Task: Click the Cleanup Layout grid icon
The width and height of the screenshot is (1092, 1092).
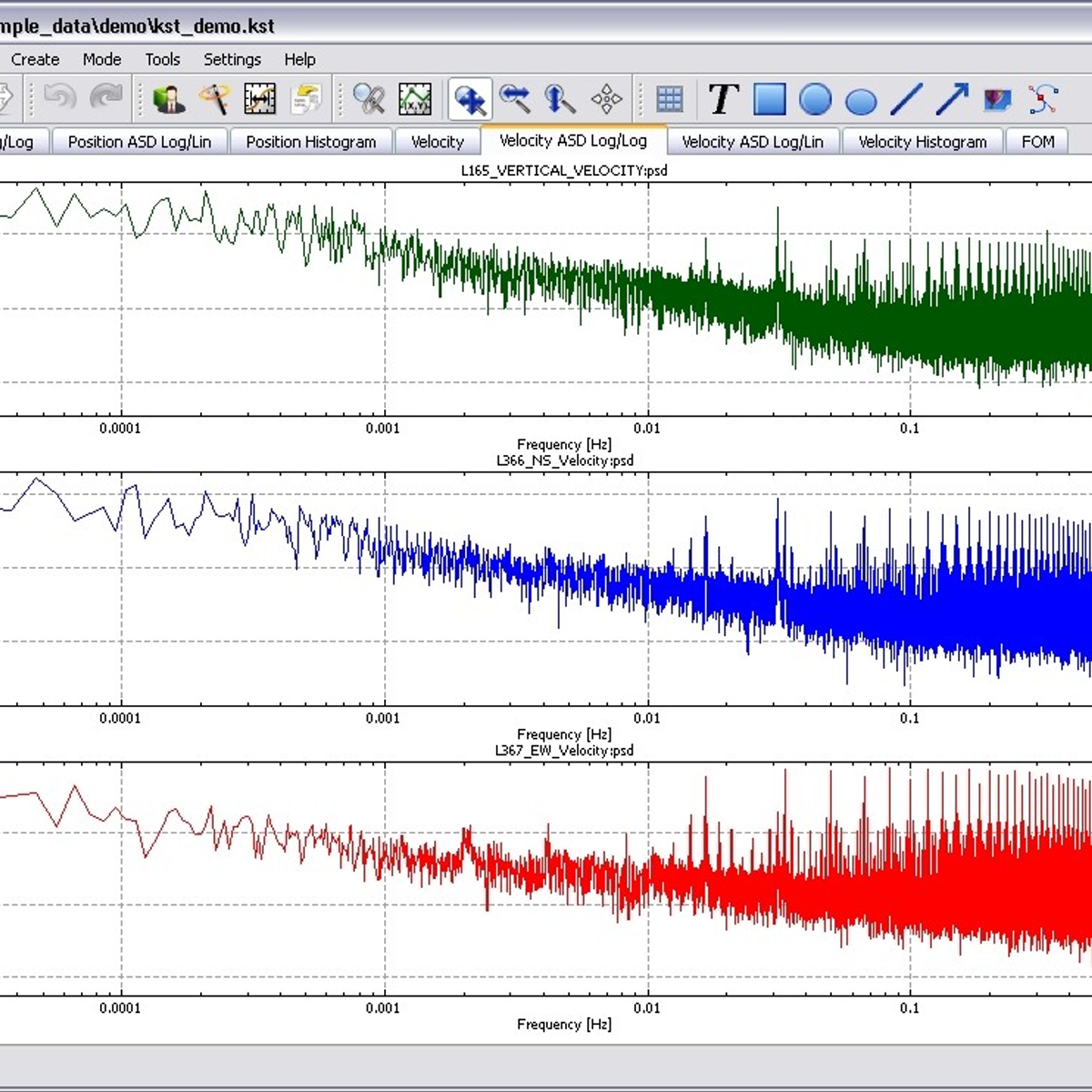Action: [671, 98]
